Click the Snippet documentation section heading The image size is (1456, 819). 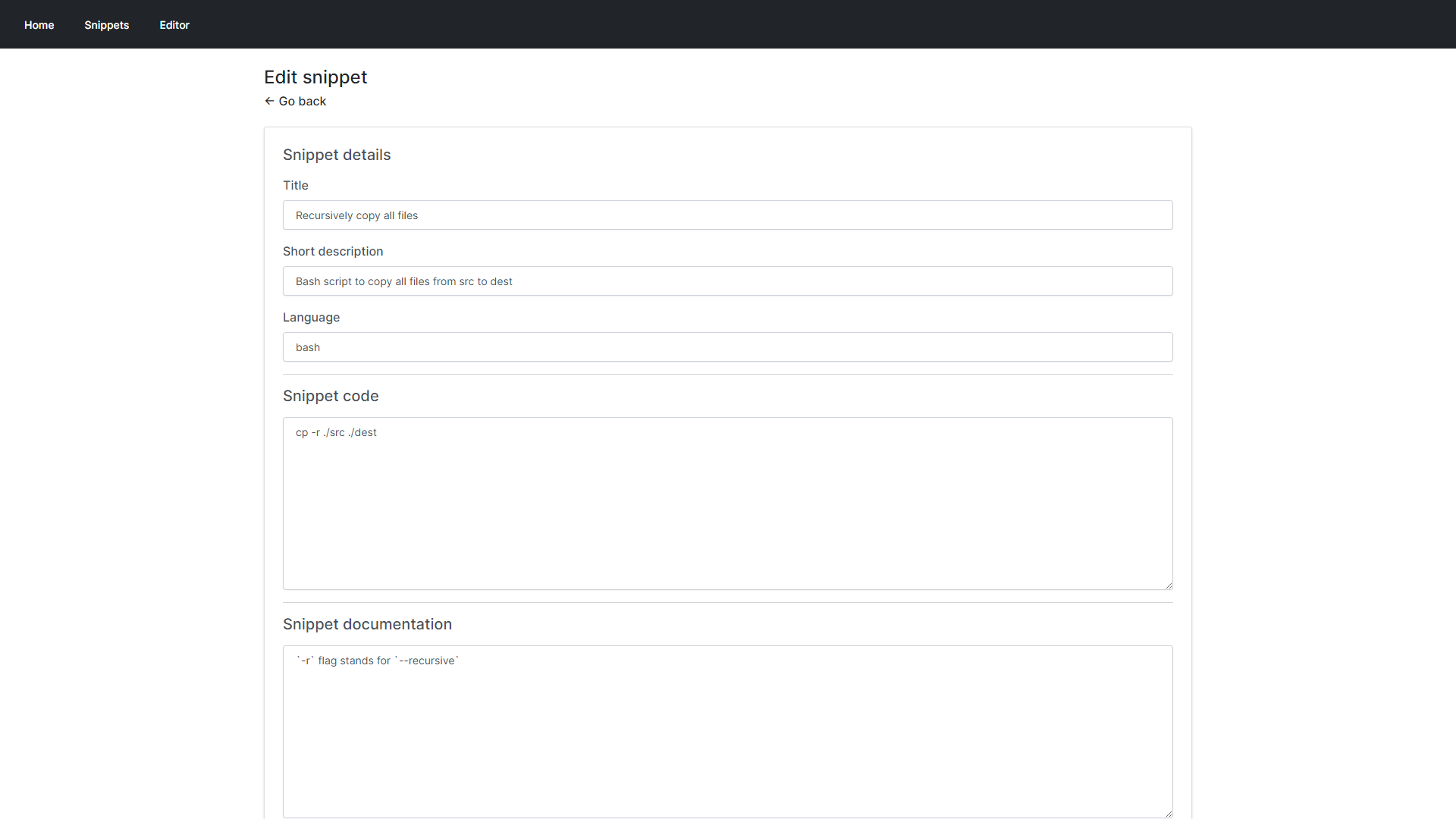click(x=367, y=624)
